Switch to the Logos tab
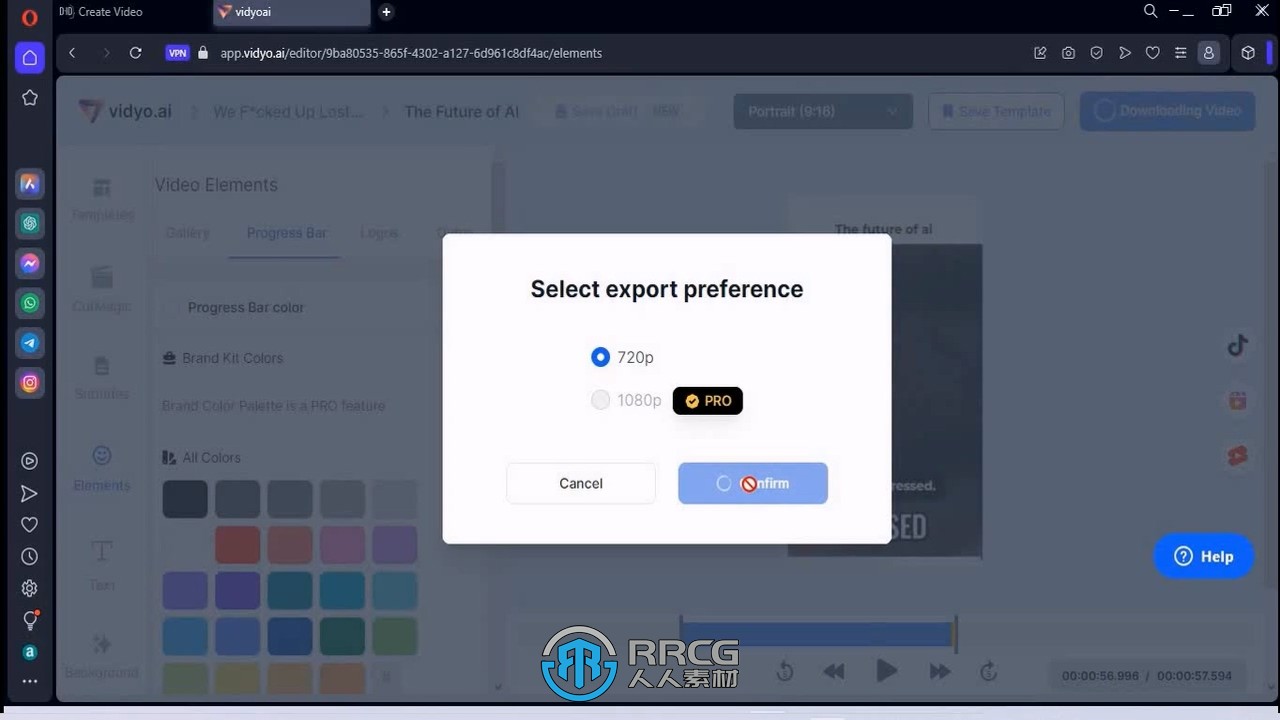The height and width of the screenshot is (720, 1280). (379, 233)
